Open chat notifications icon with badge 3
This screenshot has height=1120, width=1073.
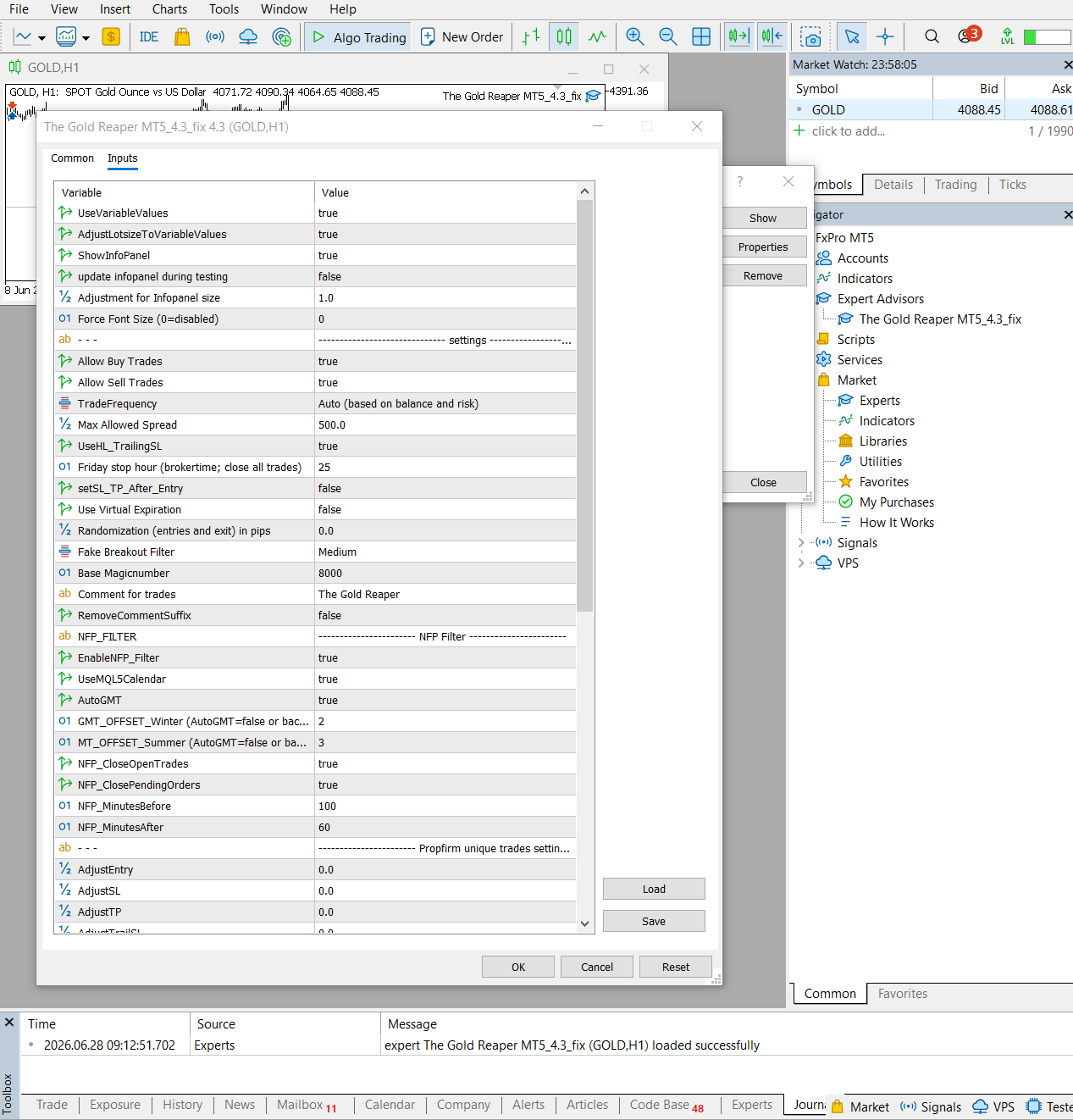968,36
